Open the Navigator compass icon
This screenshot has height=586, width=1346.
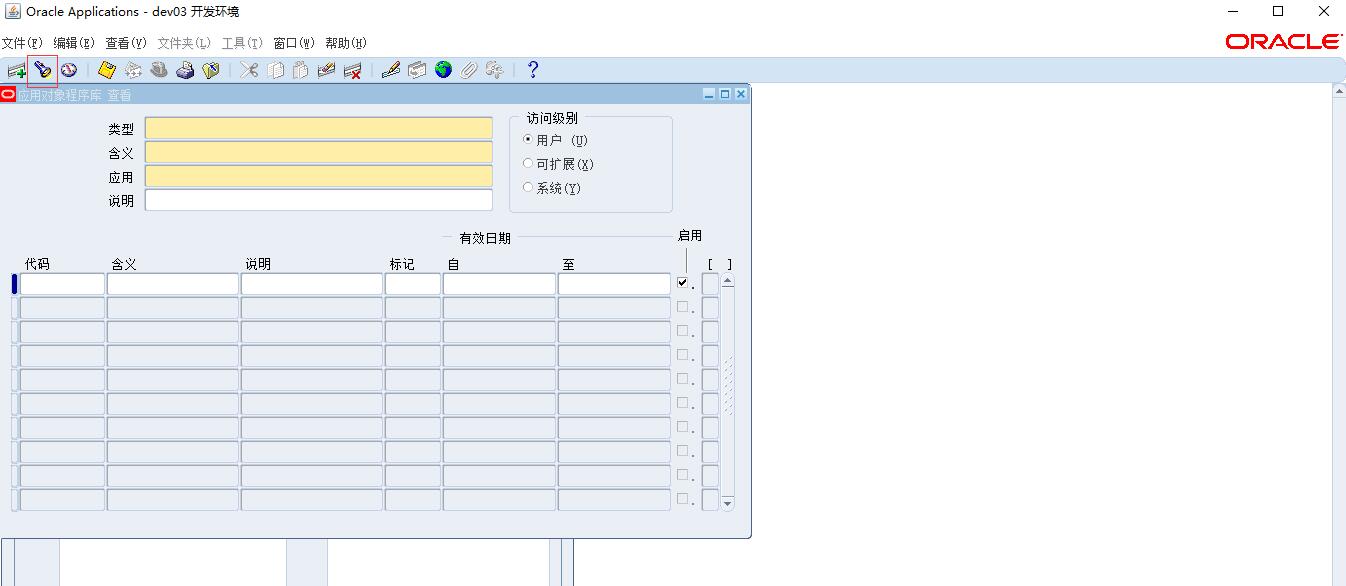(x=68, y=70)
